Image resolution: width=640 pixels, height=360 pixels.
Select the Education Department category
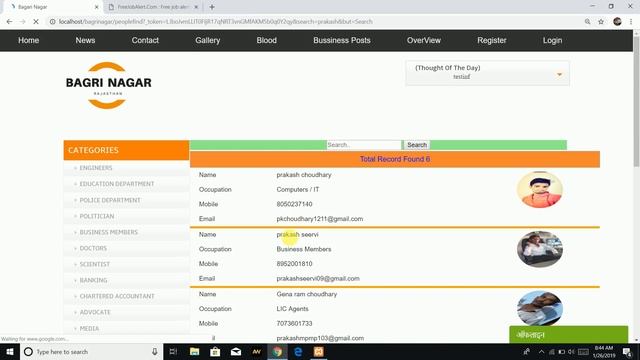[117, 184]
